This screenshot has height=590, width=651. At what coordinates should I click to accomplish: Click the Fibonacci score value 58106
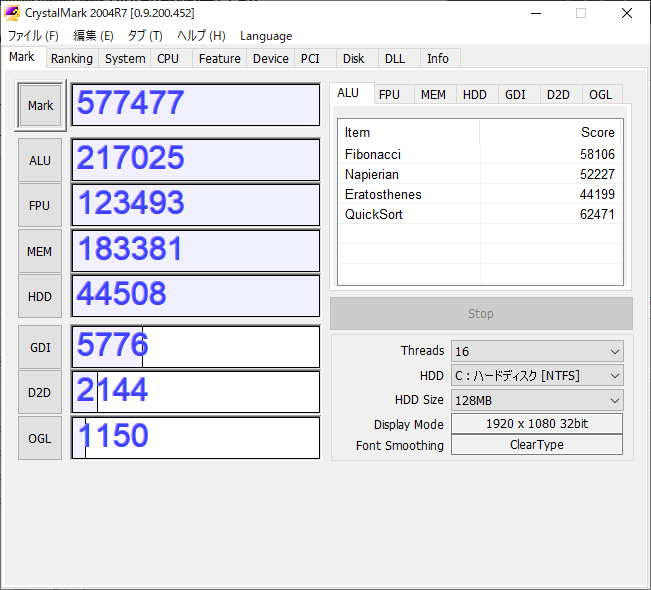tap(597, 154)
